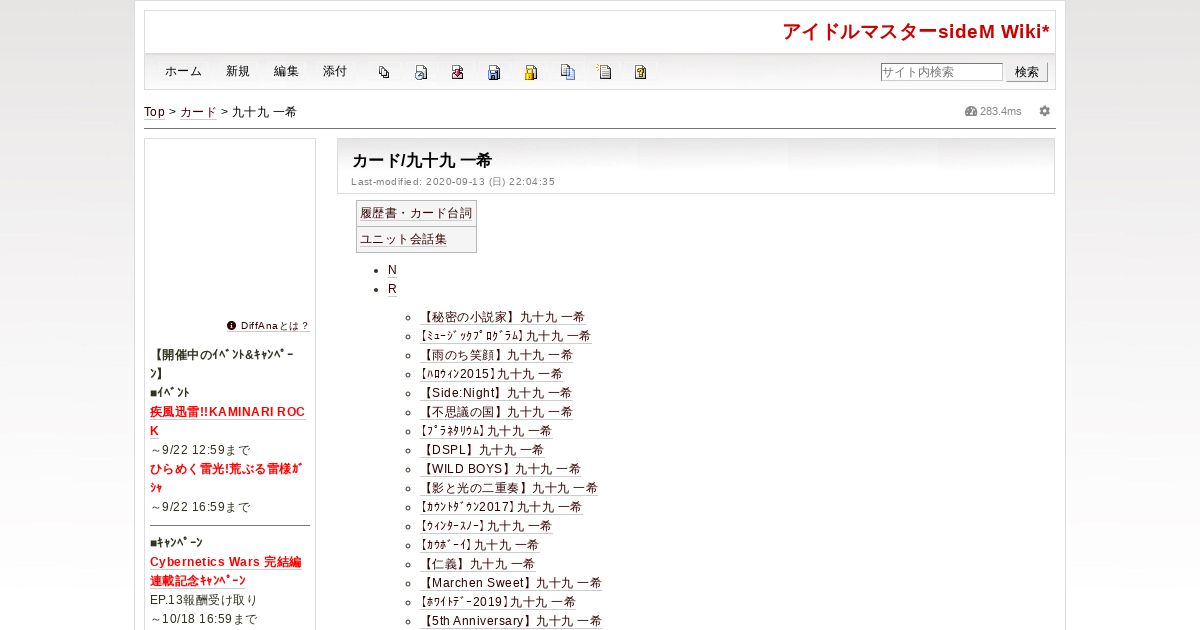Open 【不思議の国】九十九 一希 card
Viewport: 1200px width, 630px height.
click(x=496, y=412)
